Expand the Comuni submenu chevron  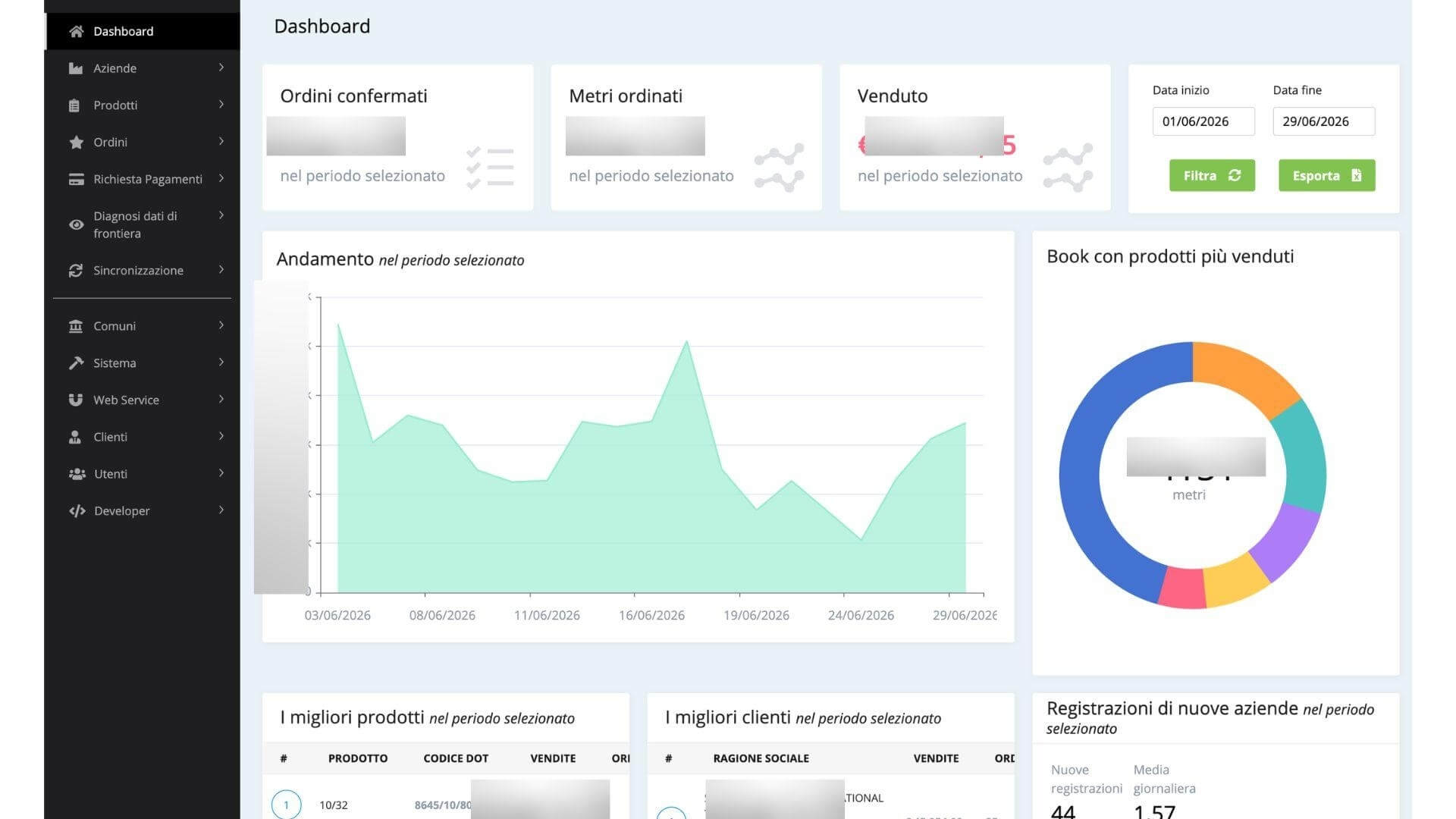pyautogui.click(x=221, y=325)
